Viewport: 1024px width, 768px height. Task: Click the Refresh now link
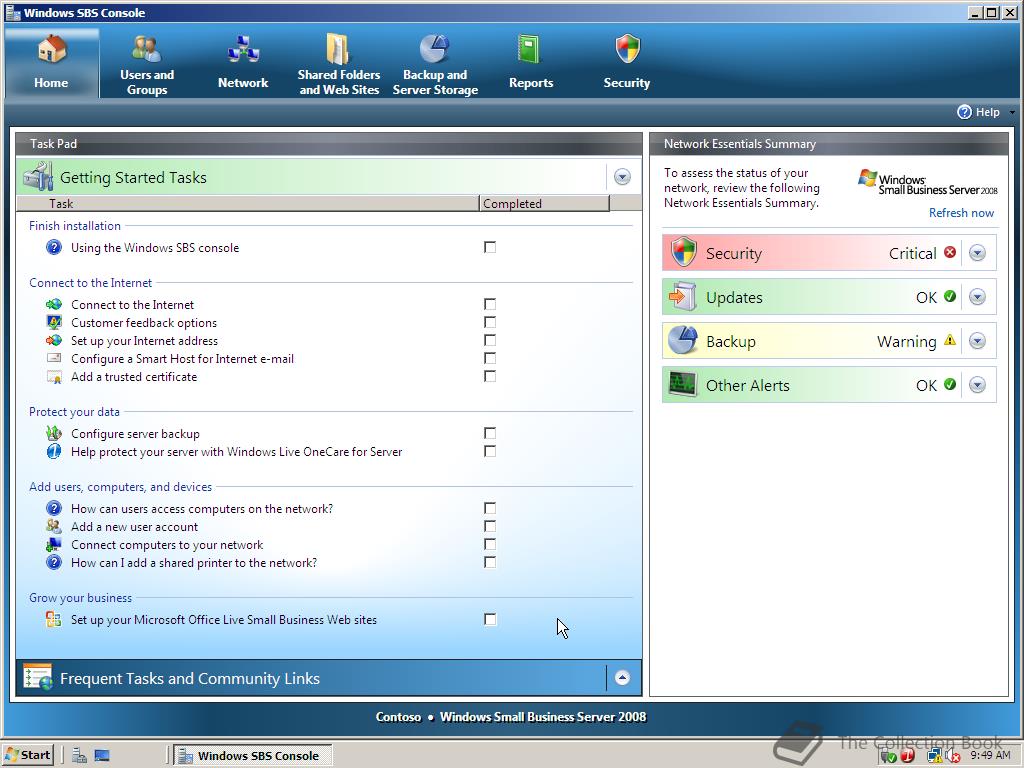pos(961,213)
